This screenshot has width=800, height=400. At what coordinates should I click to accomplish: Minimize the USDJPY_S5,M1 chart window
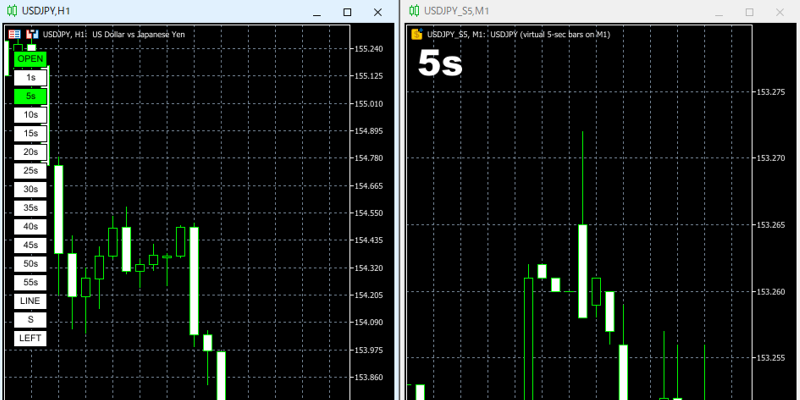point(720,11)
